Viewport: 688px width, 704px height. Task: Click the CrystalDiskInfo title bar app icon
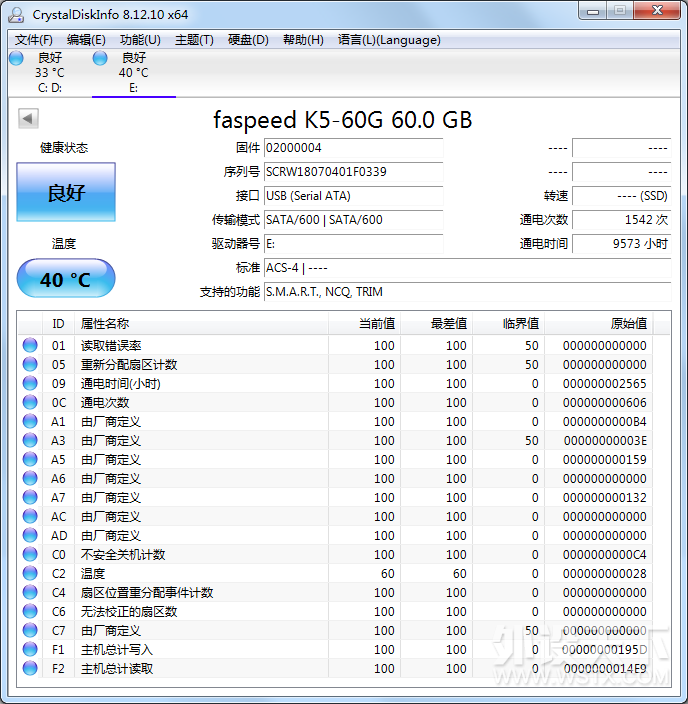[x=16, y=14]
